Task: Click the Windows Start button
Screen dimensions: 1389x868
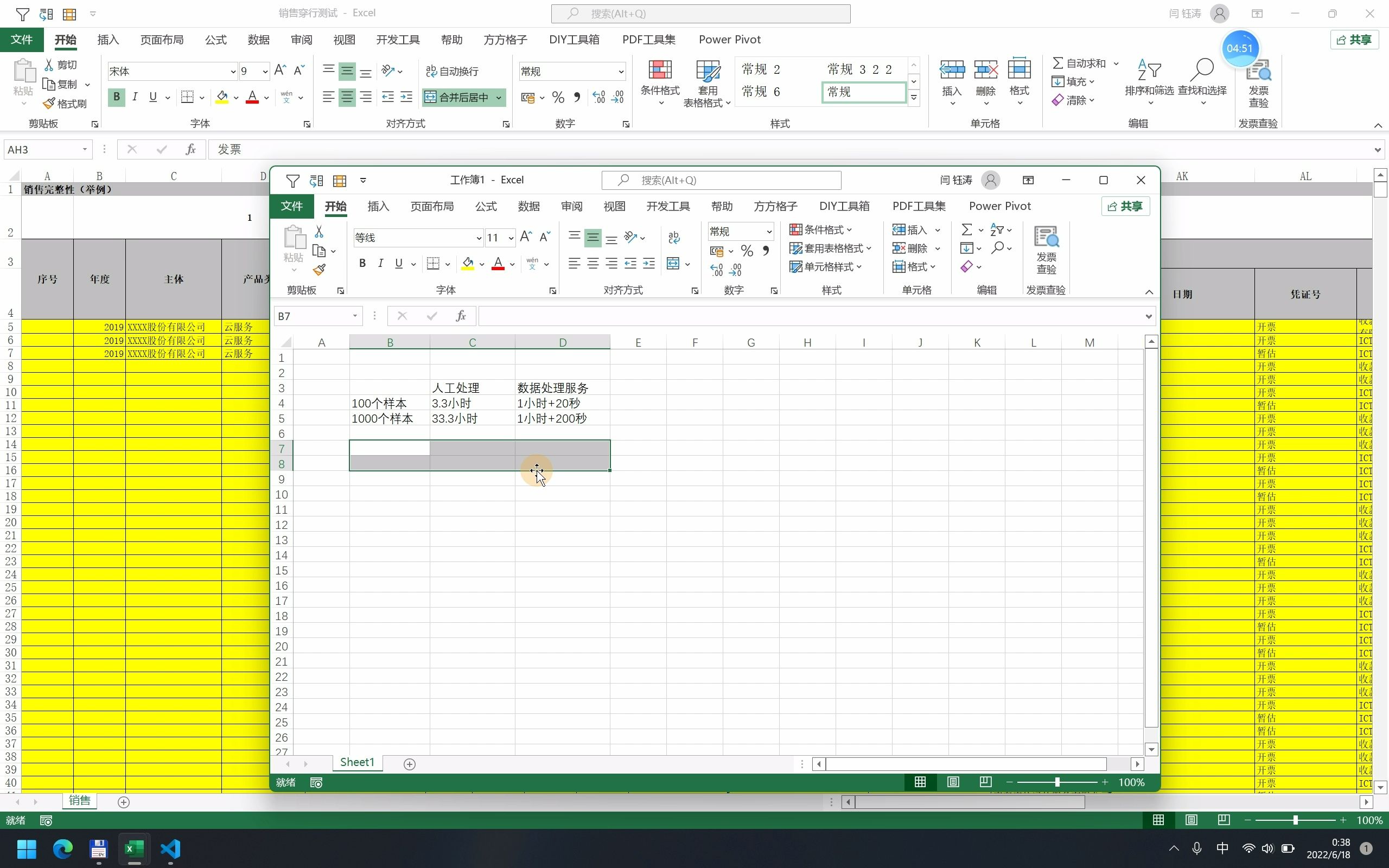Action: [x=27, y=849]
